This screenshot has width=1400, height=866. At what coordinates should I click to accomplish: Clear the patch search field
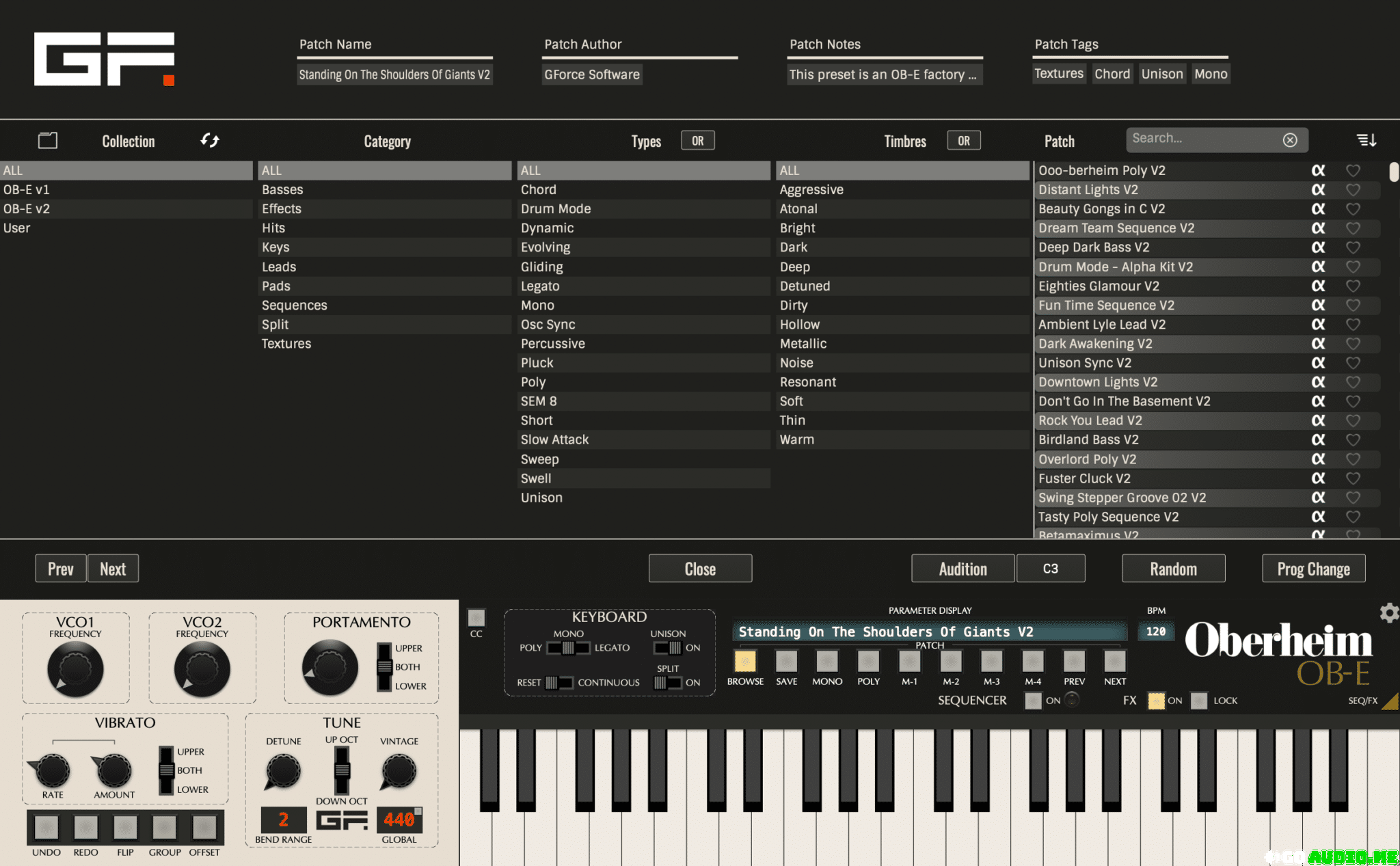[1289, 139]
